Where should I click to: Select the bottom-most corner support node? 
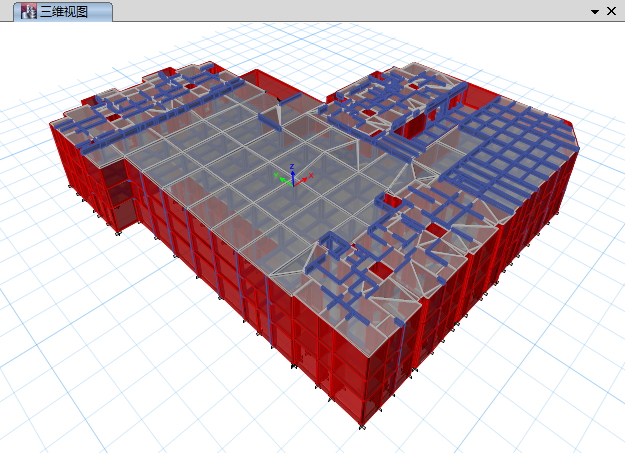362,427
